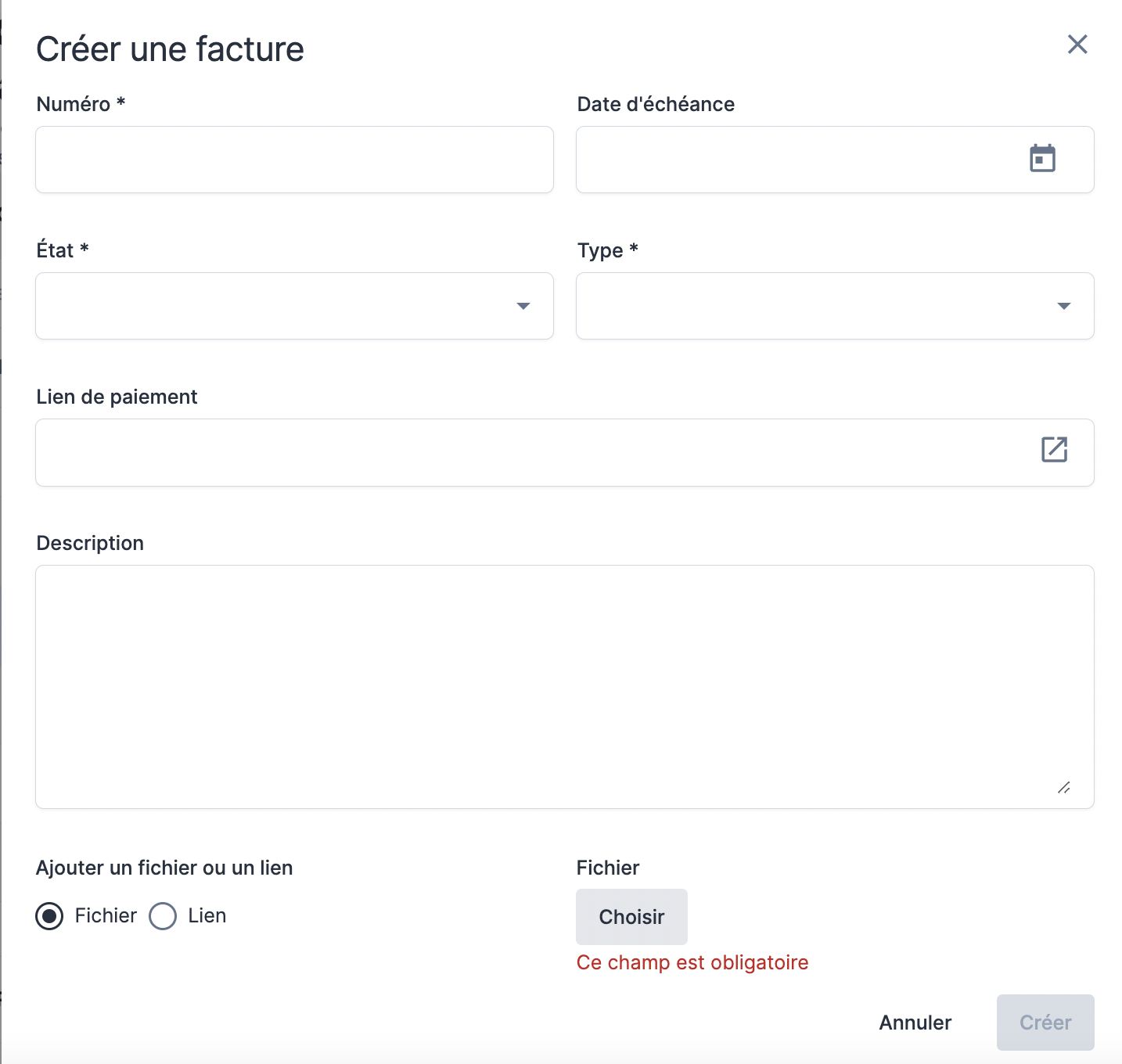This screenshot has width=1122, height=1064.
Task: Click the "Date d'échéance" field label
Action: [x=656, y=104]
